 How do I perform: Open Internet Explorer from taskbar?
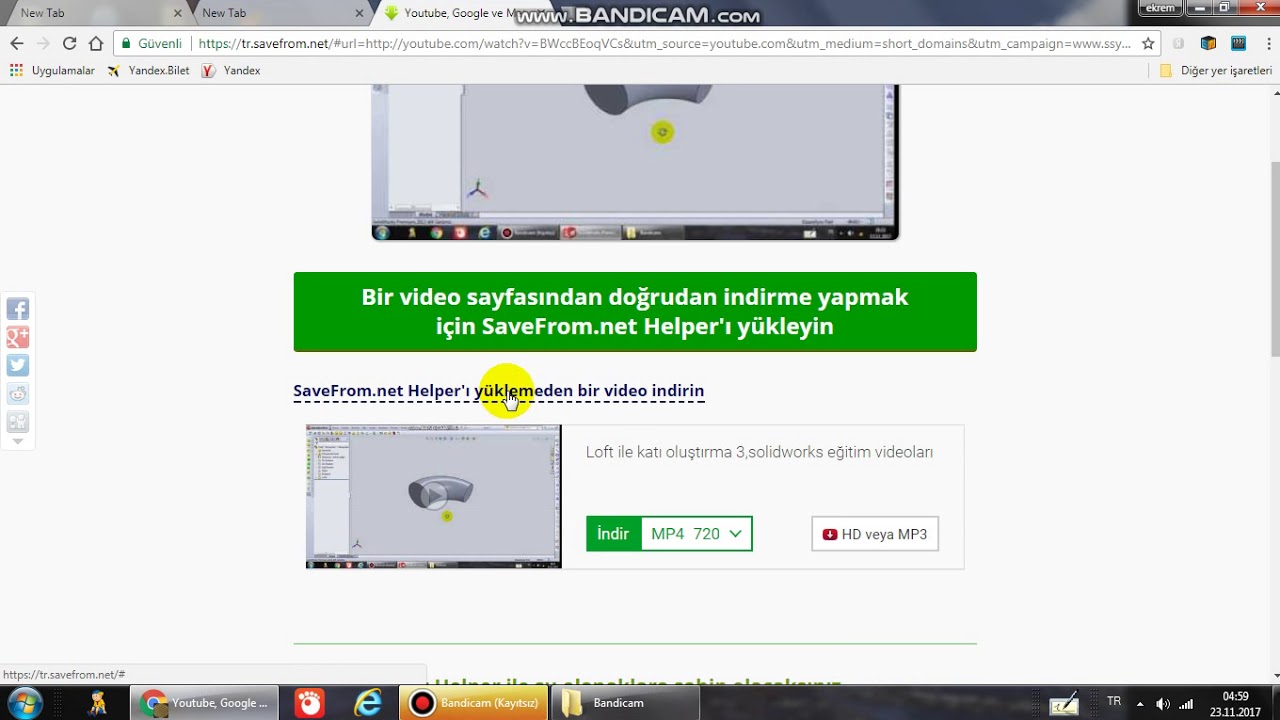368,703
